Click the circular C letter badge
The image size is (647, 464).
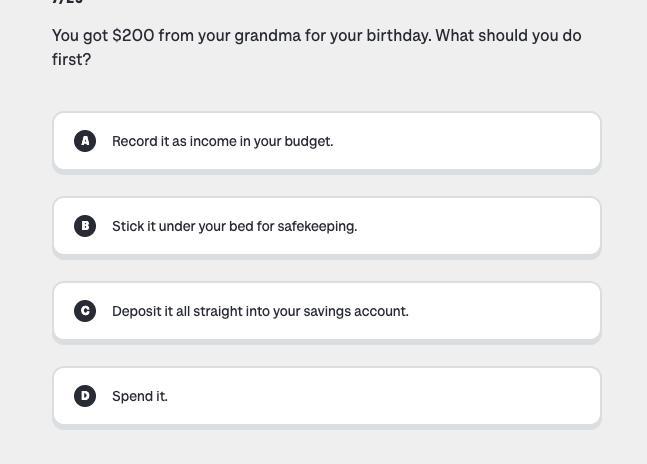[x=85, y=311]
